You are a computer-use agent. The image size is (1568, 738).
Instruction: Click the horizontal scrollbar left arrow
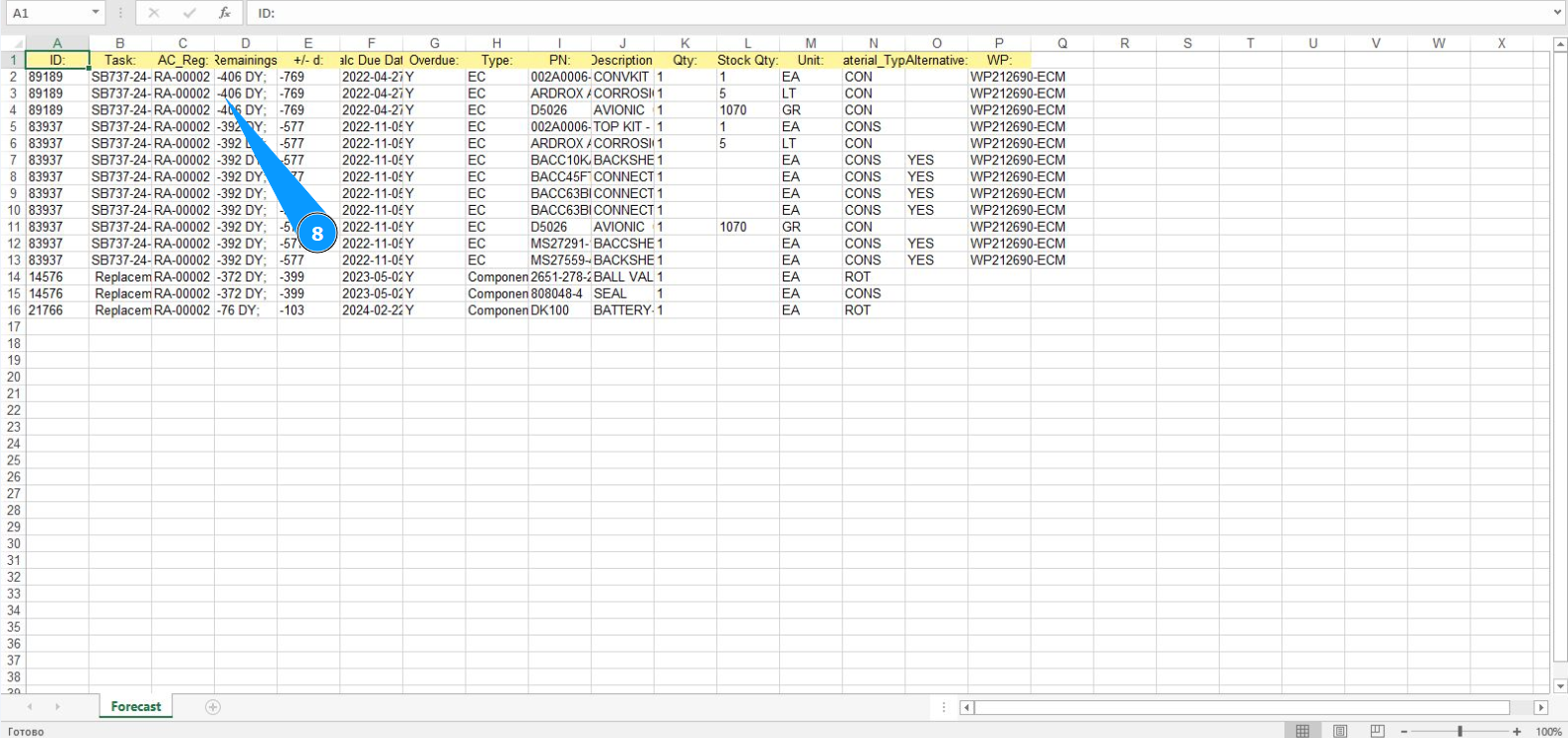[x=966, y=708]
